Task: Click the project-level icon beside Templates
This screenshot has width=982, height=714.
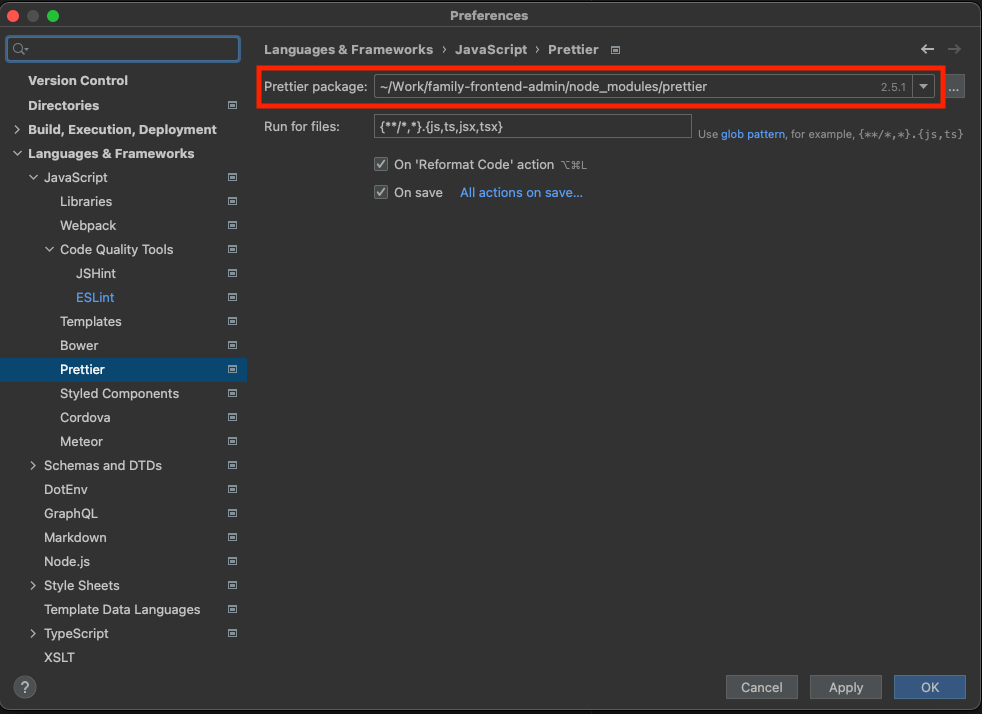Action: [232, 321]
